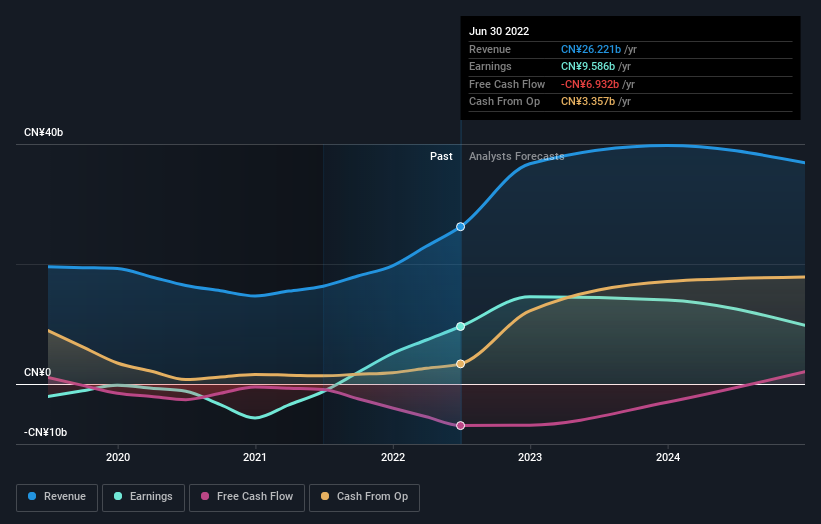
Task: Click the CN¥3.357b cash from op value
Action: point(588,102)
